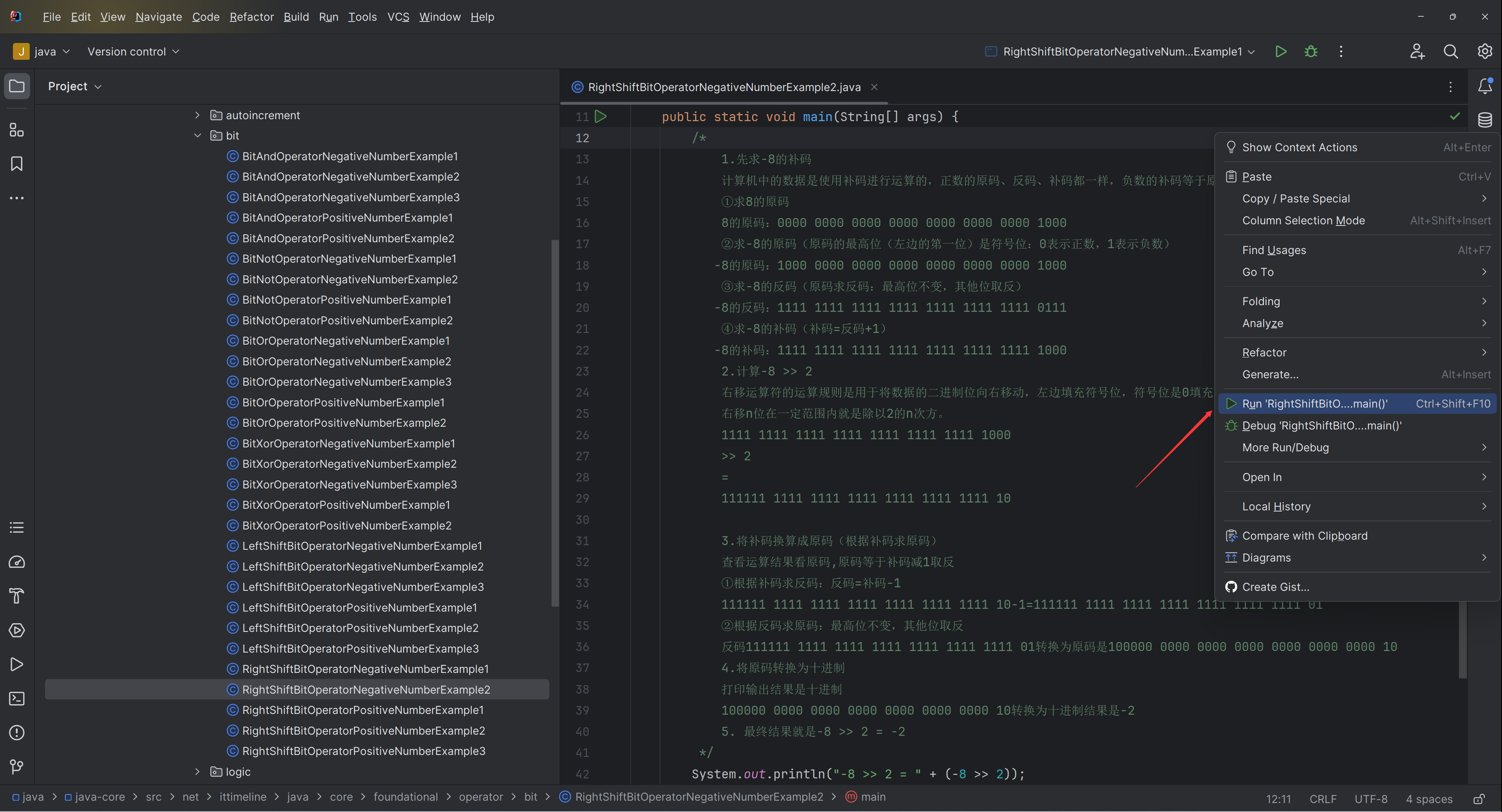Viewport: 1502px width, 812px height.
Task: Click the gutter run arrow beside main method
Action: (600, 116)
